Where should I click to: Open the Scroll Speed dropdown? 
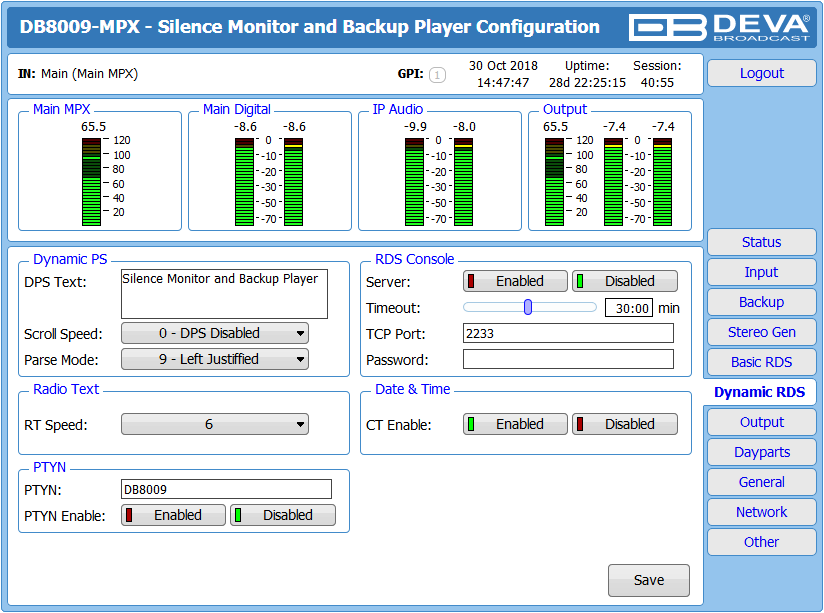215,333
